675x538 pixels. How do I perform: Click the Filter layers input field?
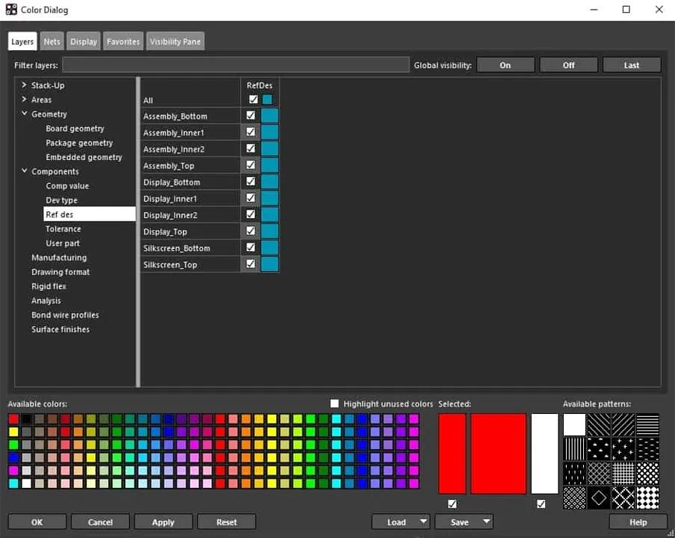point(235,65)
